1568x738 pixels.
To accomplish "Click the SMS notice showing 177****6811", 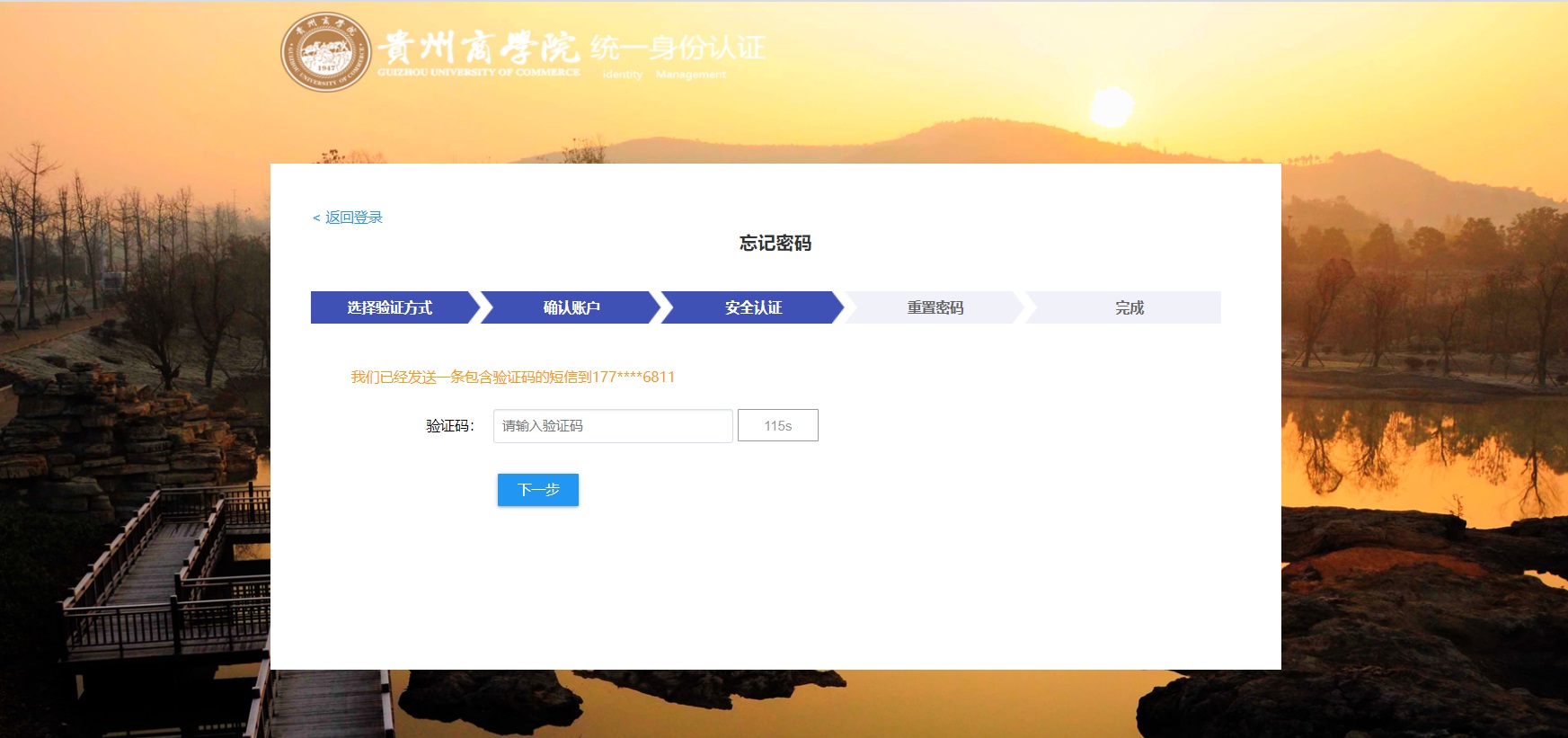I will tap(512, 378).
